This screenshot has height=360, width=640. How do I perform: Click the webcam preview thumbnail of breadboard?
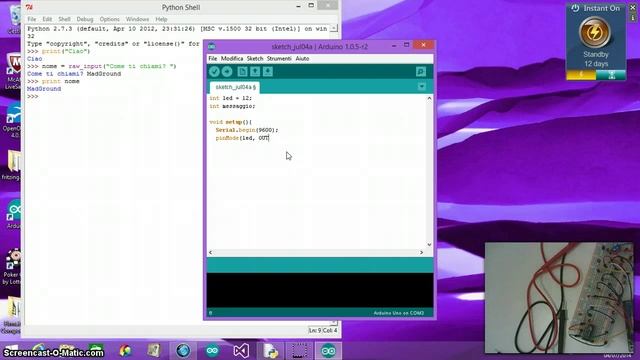coord(559,298)
